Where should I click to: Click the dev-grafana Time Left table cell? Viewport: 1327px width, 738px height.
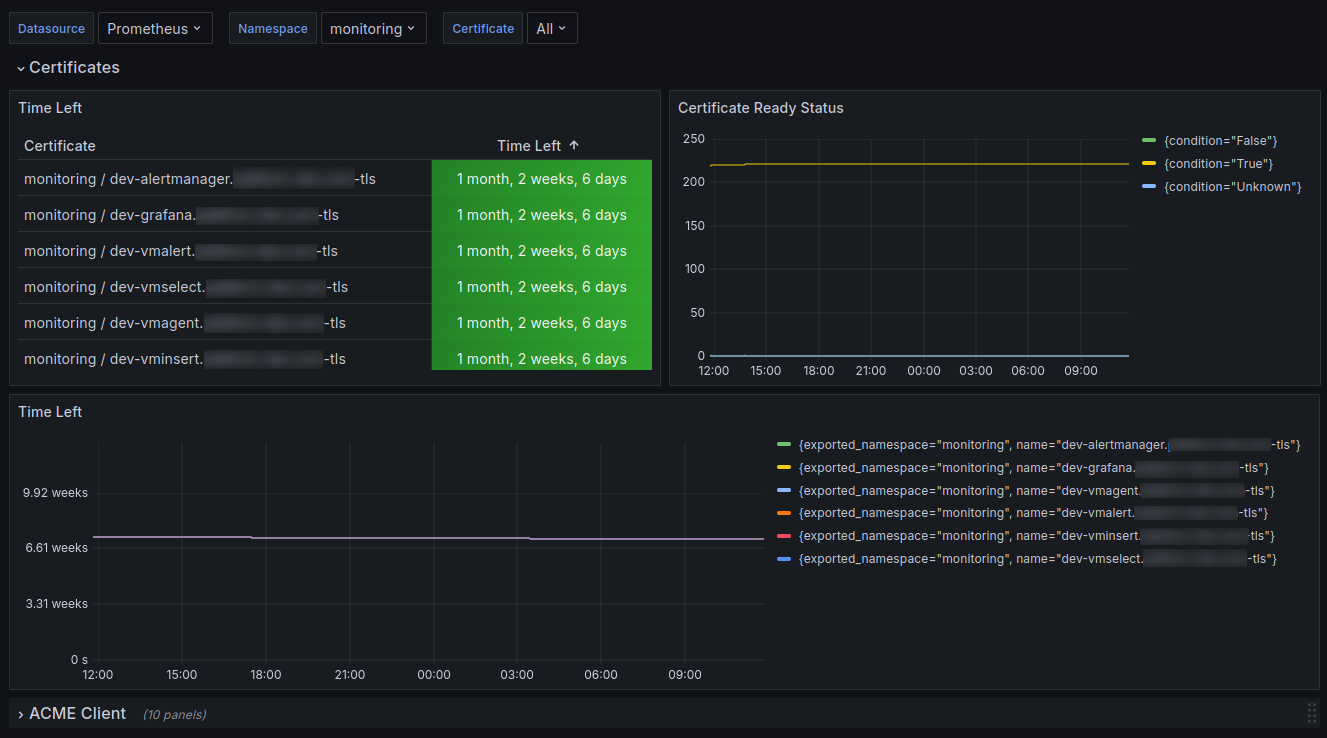[x=542, y=215]
